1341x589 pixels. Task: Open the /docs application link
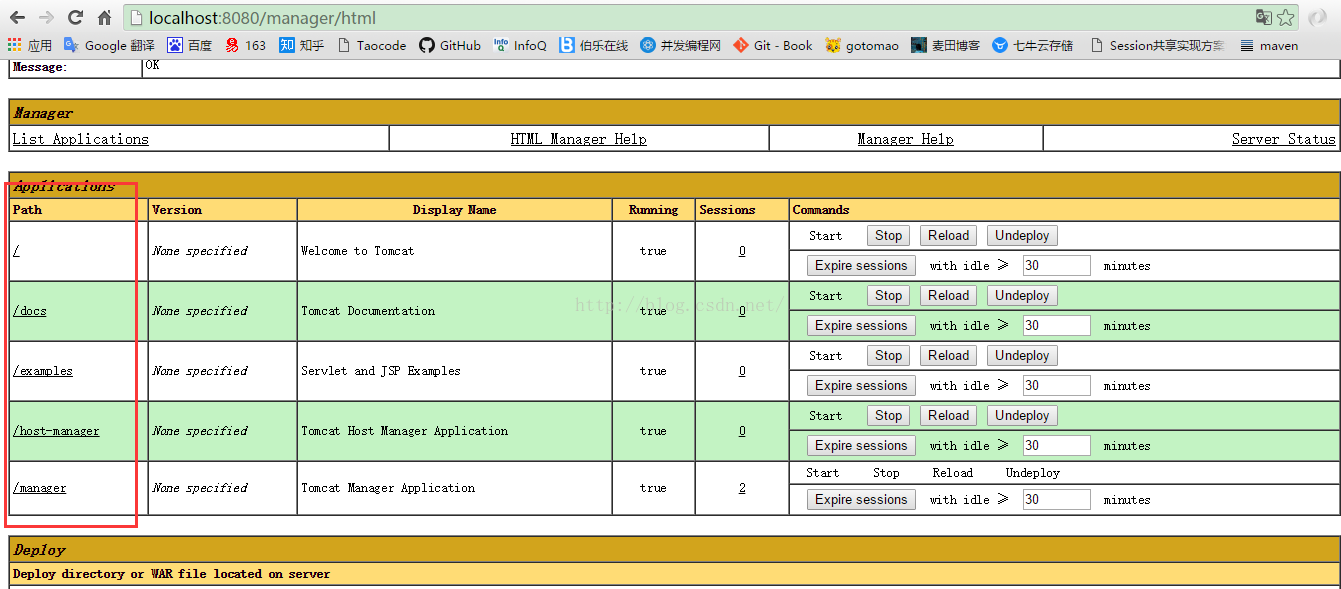tap(30, 311)
